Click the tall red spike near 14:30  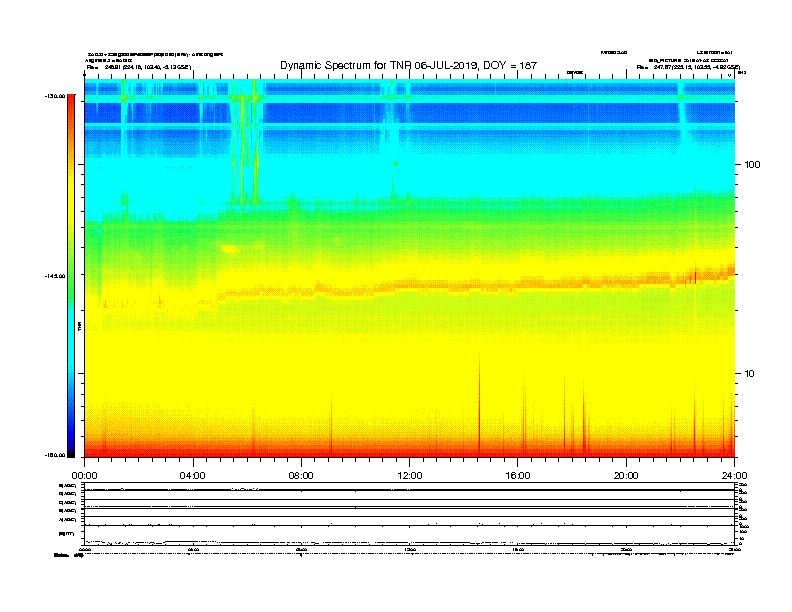[x=479, y=404]
